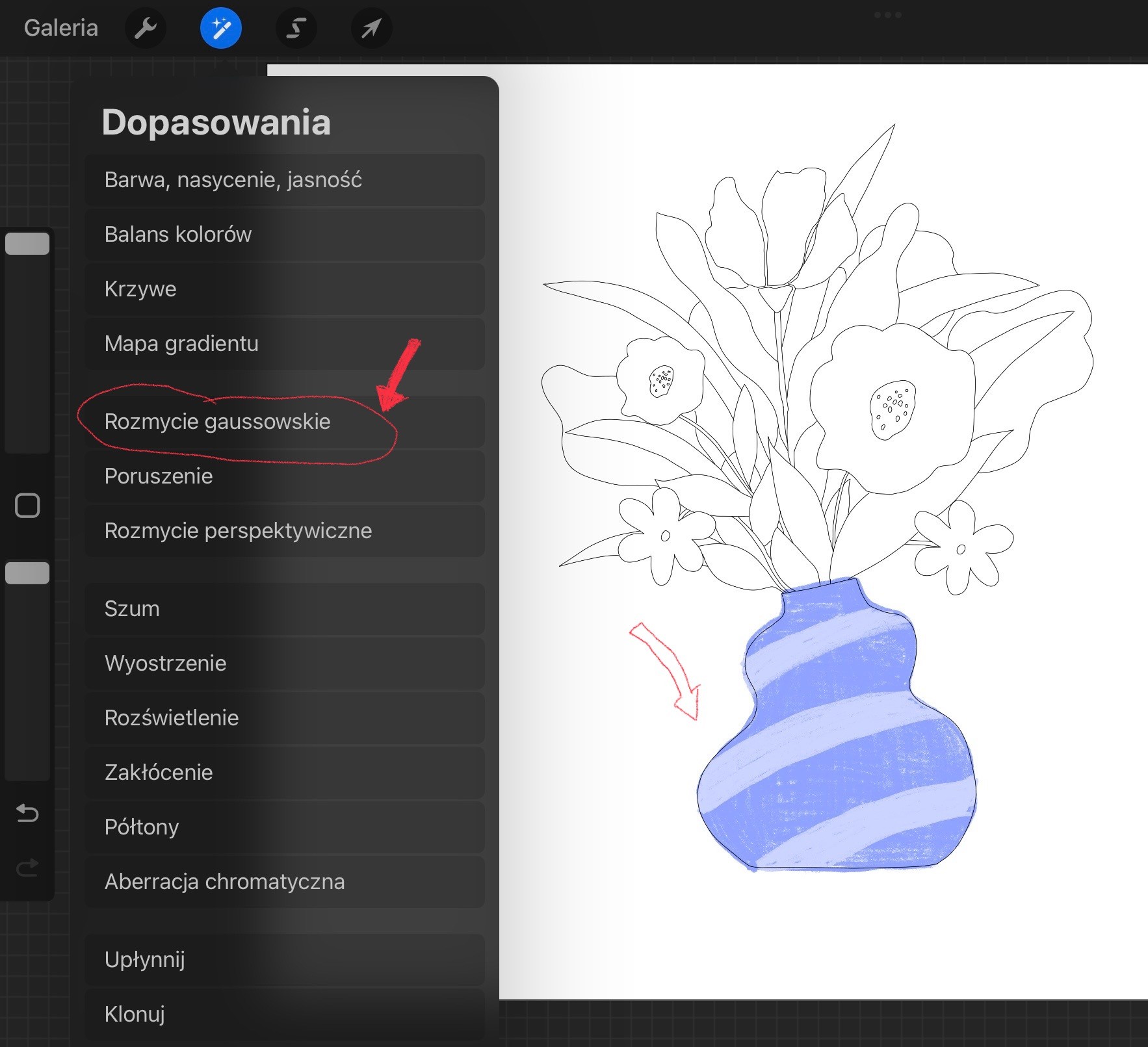
Task: Tap the Undo arrow in sidebar
Action: pos(27,813)
